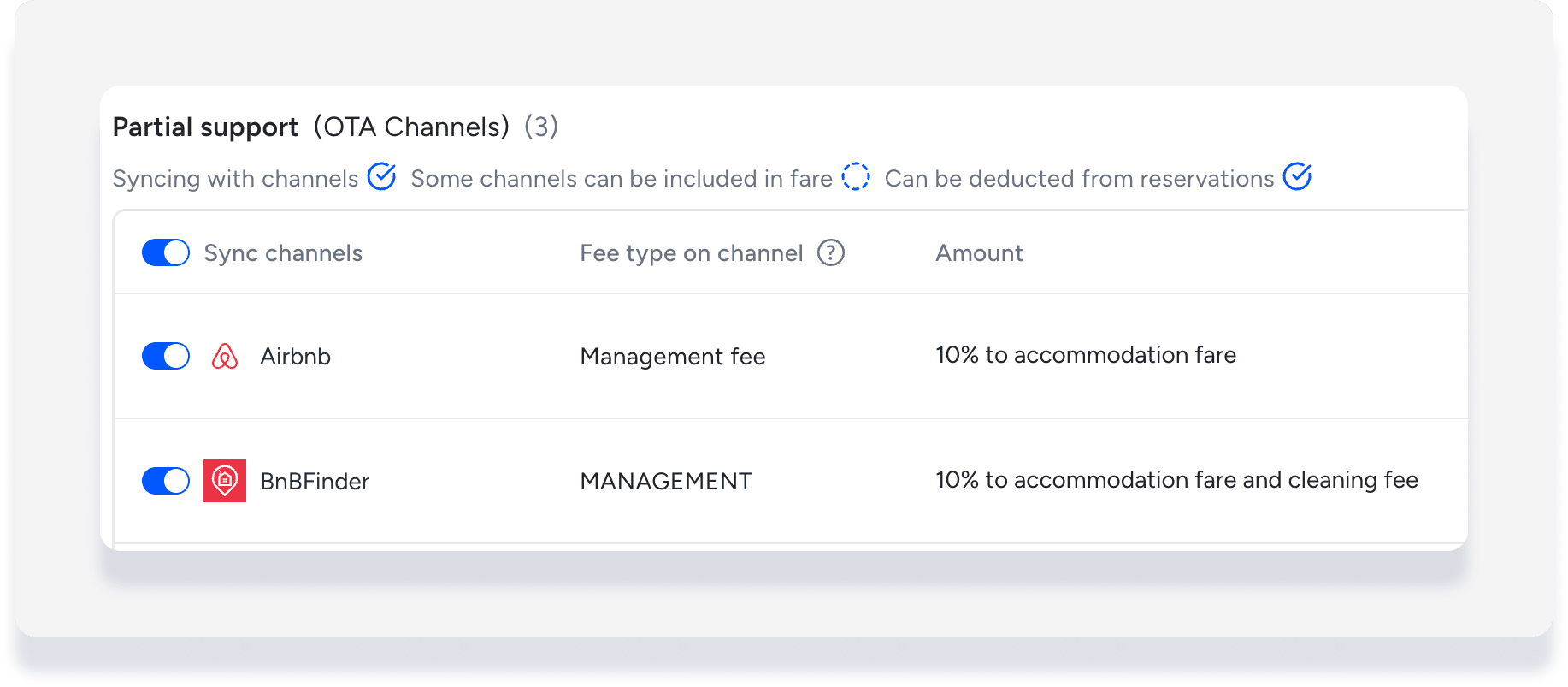Click BnBFinder's accommodation fare and cleaning fee amount
Screen dimensions: 1568x687
pyautogui.click(x=1176, y=480)
